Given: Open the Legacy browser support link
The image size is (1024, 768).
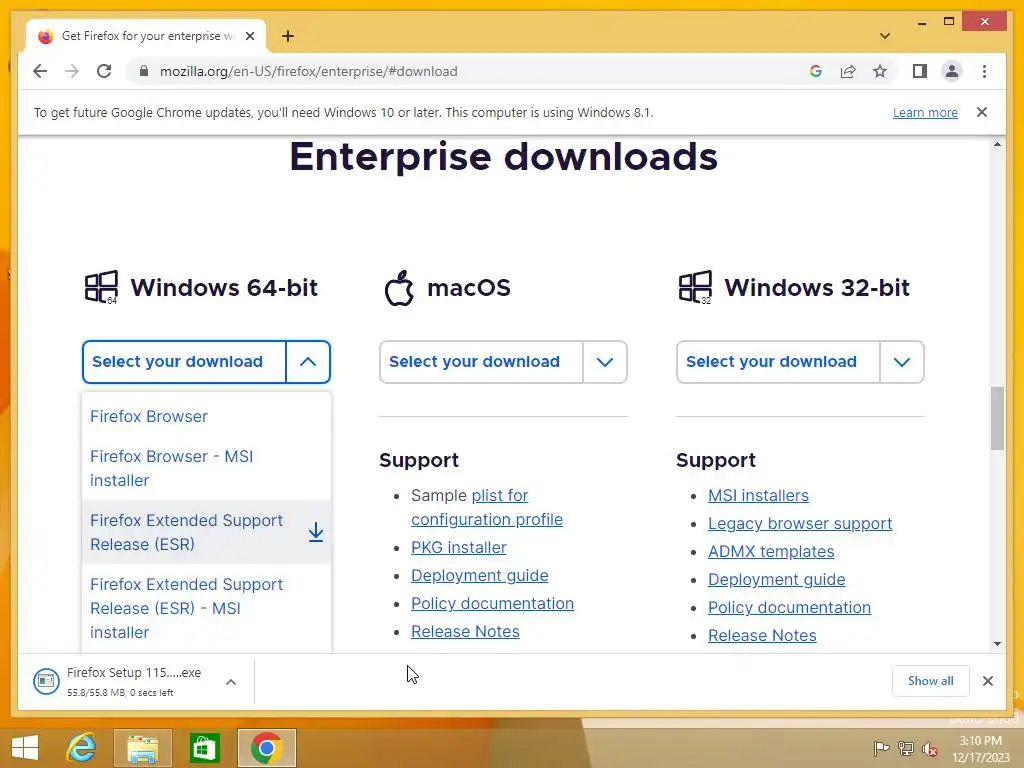Looking at the screenshot, I should 800,524.
